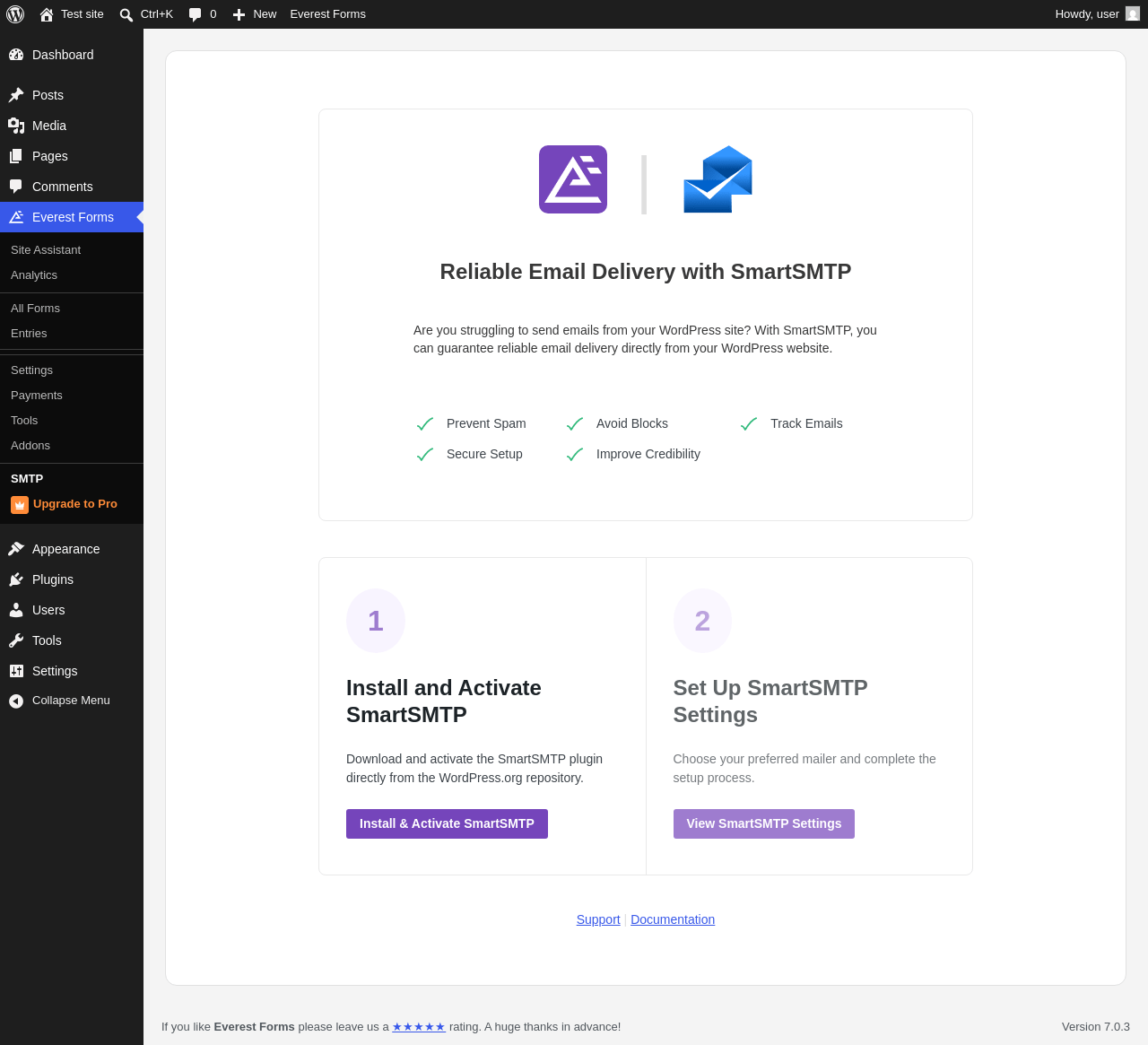
Task: Click the user avatar icon
Action: pos(1133,13)
